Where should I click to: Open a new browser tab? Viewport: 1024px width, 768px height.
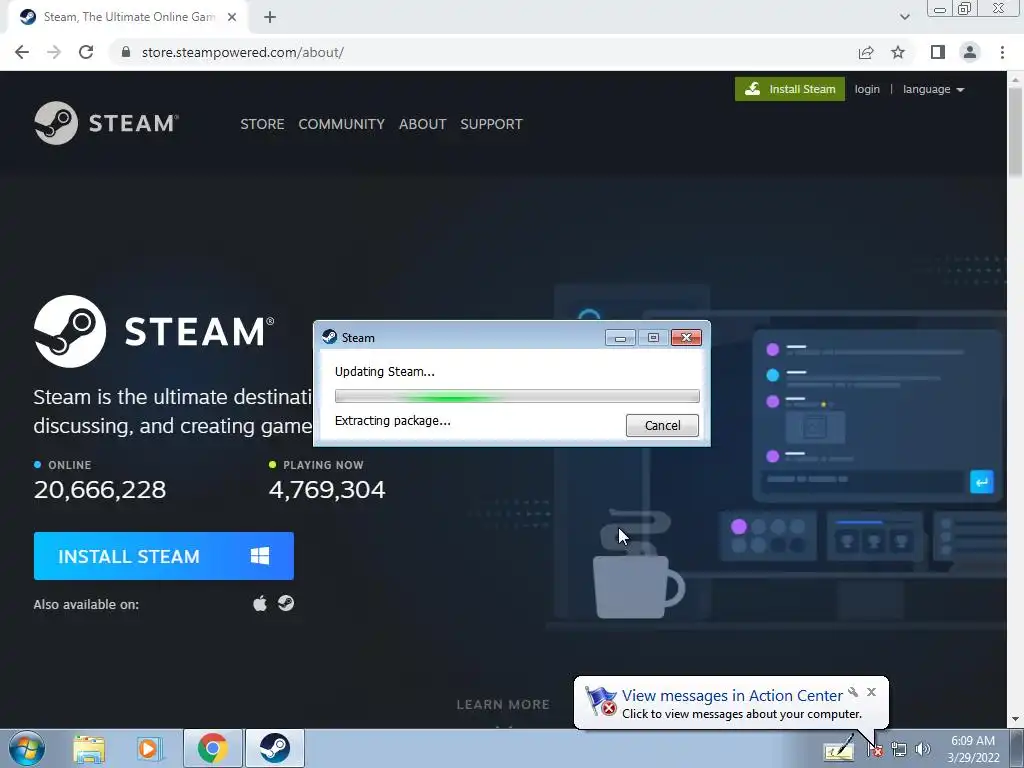pos(270,18)
